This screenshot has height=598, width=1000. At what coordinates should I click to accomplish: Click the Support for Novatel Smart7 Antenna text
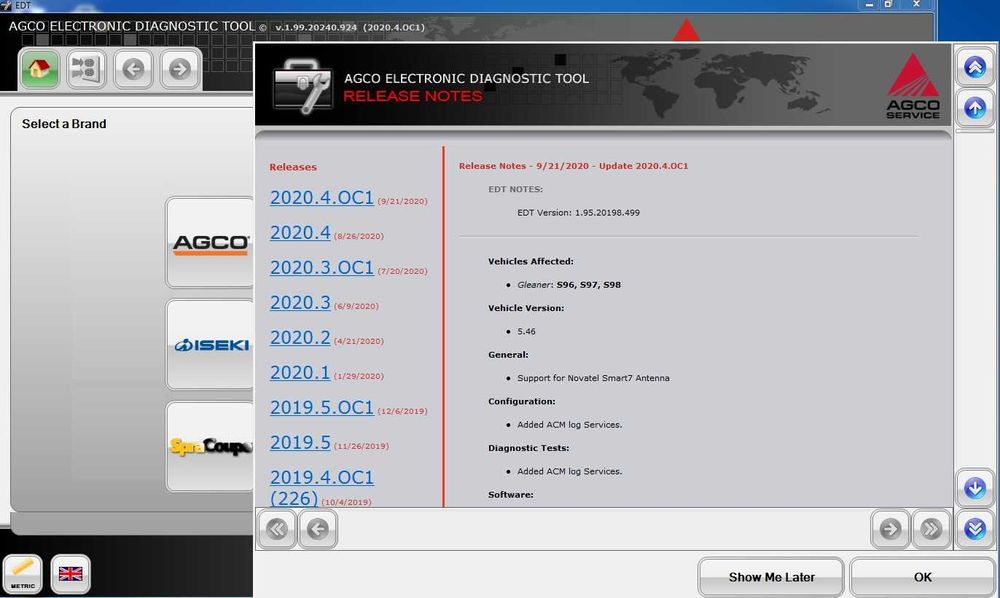[x=593, y=378]
